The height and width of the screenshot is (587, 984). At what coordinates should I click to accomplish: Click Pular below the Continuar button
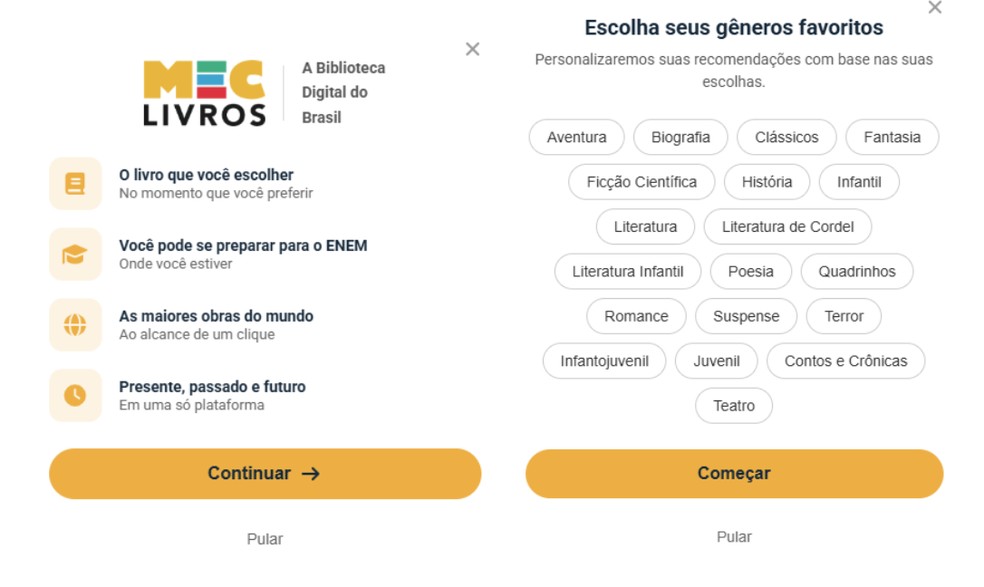264,538
